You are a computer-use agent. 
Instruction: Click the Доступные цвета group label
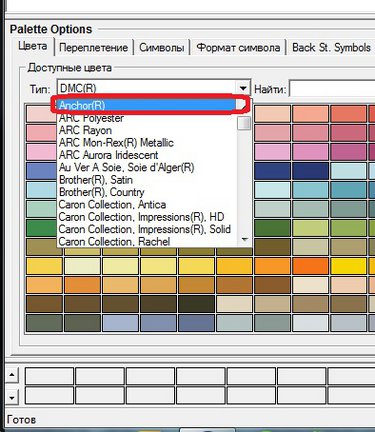69,68
